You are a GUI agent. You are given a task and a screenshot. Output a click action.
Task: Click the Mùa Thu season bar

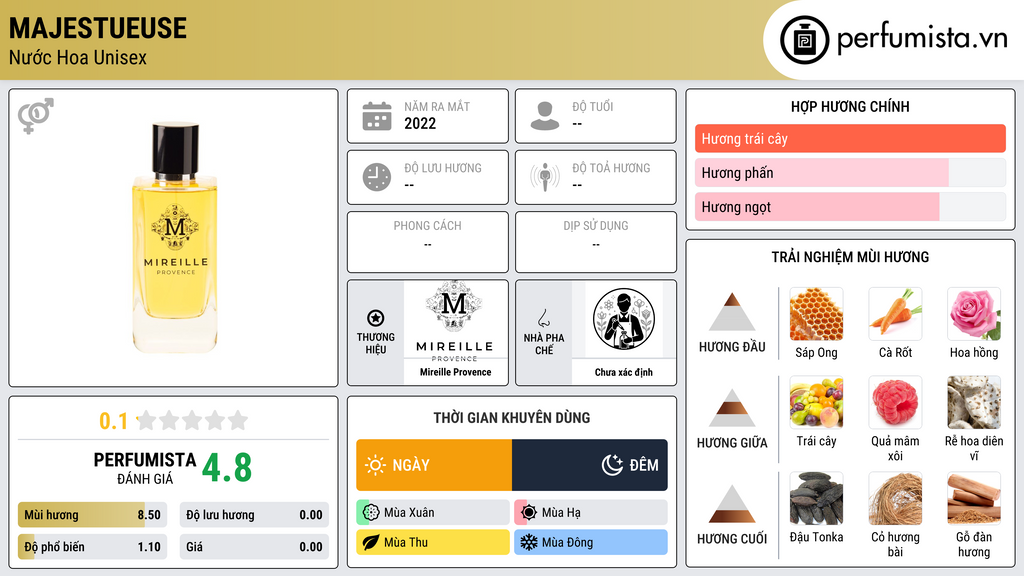[433, 543]
